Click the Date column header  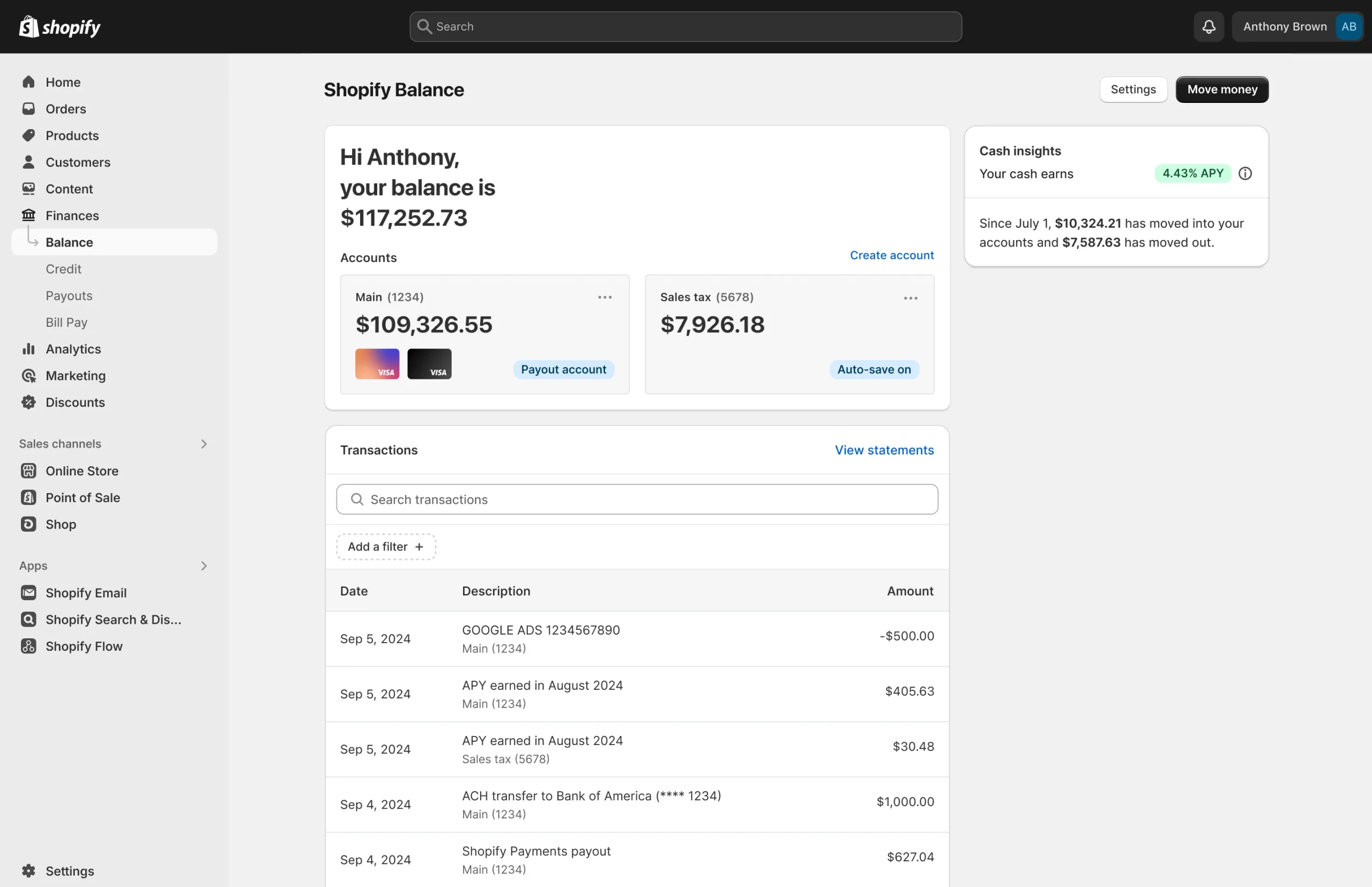point(354,591)
